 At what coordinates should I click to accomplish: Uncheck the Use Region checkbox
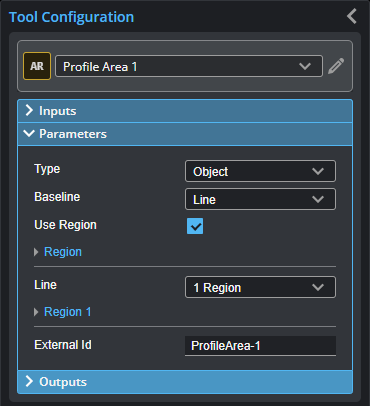[195, 226]
